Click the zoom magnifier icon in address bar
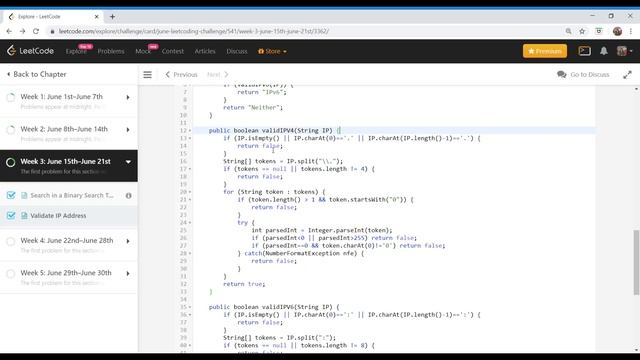The width and height of the screenshot is (640, 360). point(568,31)
